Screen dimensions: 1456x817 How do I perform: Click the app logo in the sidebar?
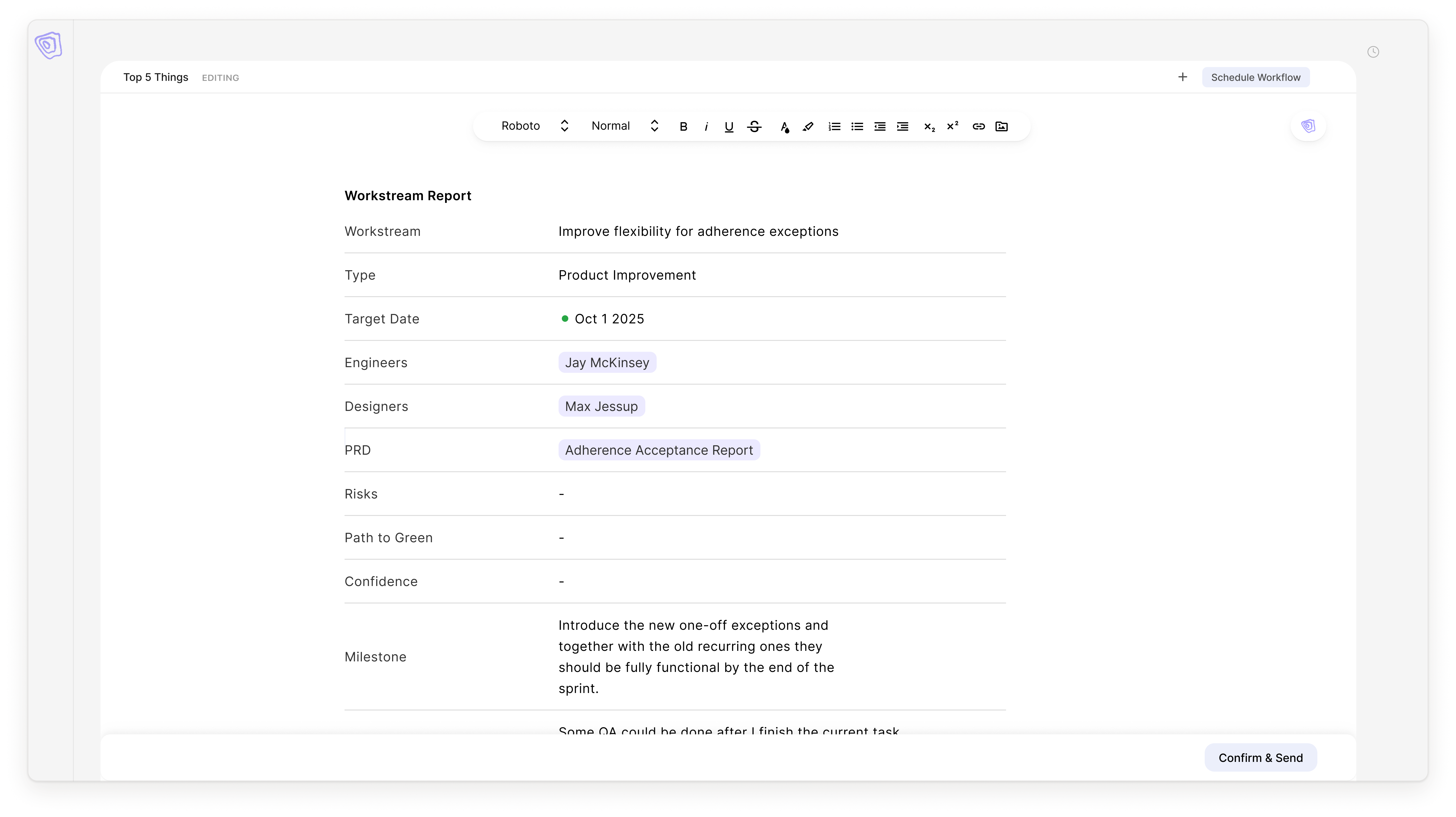pyautogui.click(x=49, y=45)
